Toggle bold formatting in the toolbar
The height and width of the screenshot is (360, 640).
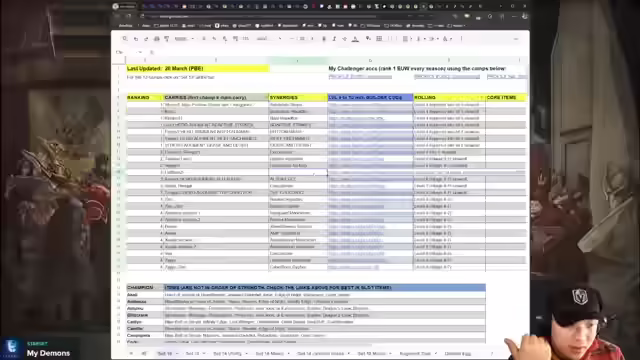[324, 39]
